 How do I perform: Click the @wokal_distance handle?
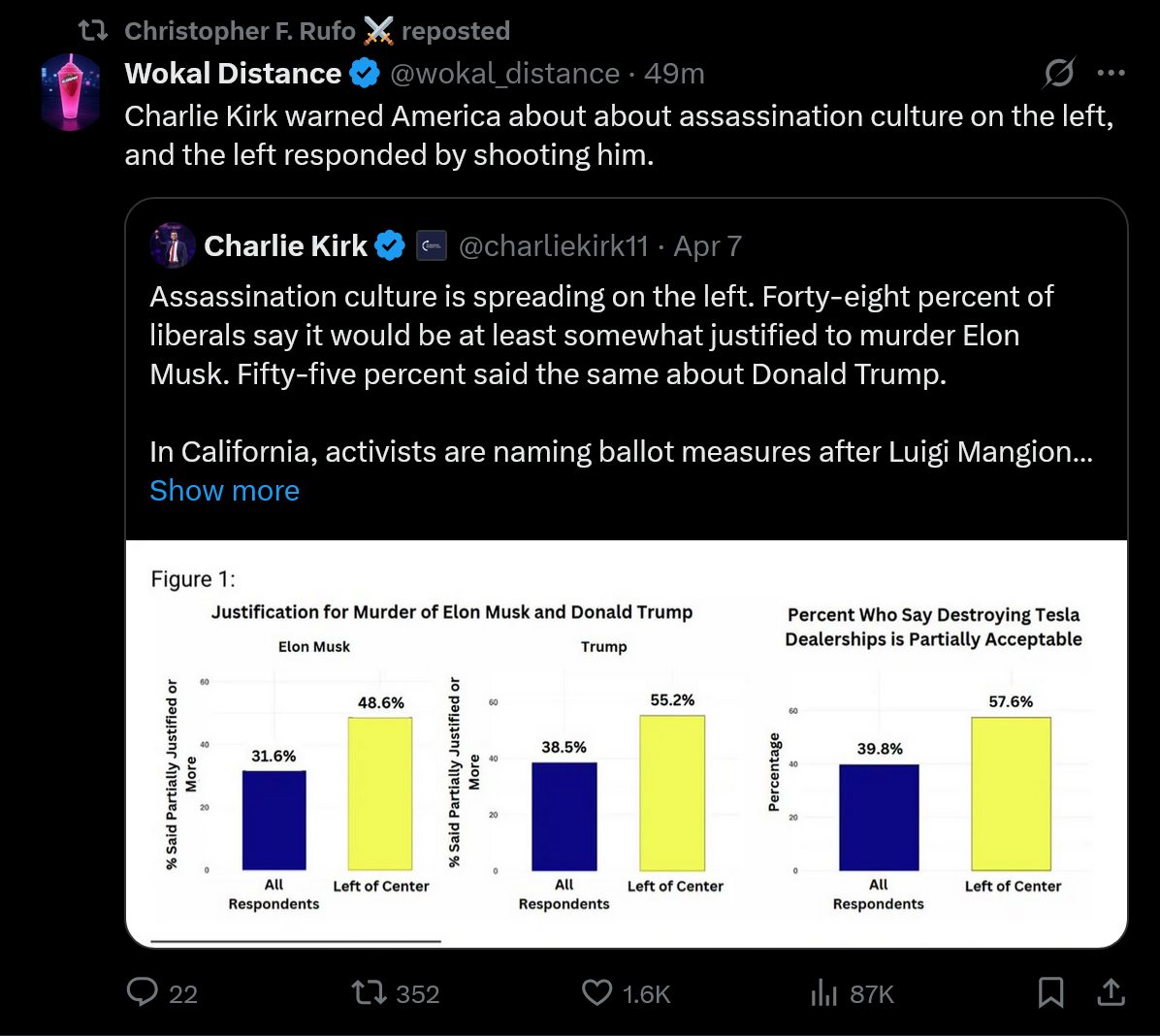pos(504,74)
